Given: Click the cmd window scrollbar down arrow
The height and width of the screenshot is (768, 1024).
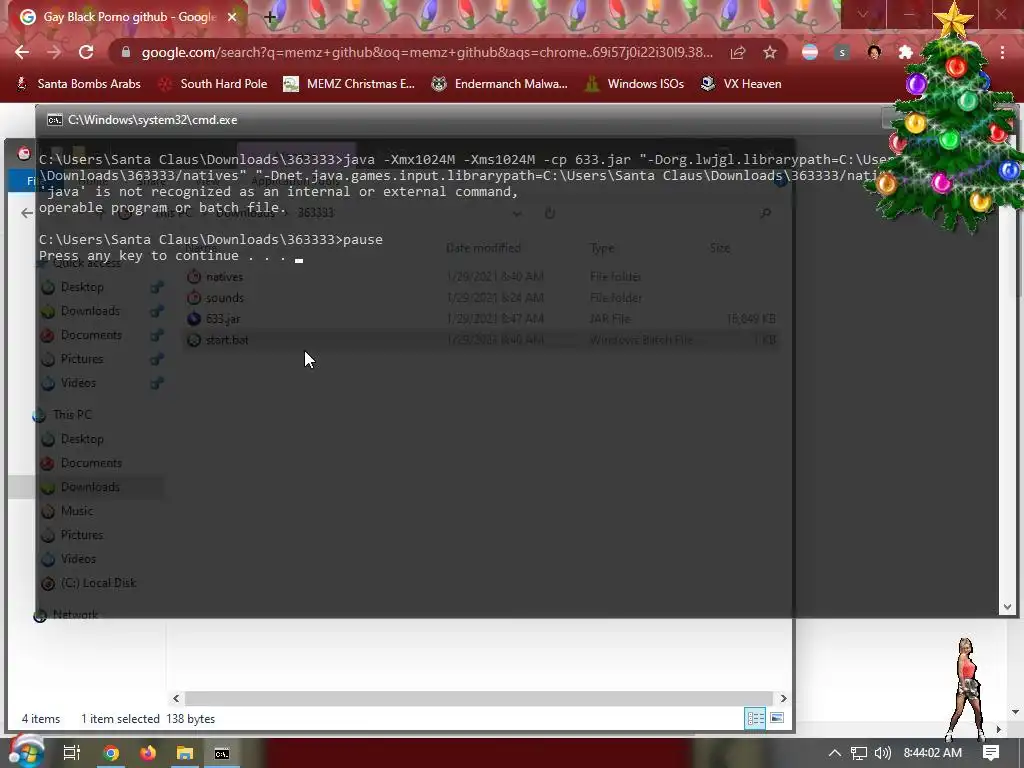Looking at the screenshot, I should pyautogui.click(x=1007, y=607).
